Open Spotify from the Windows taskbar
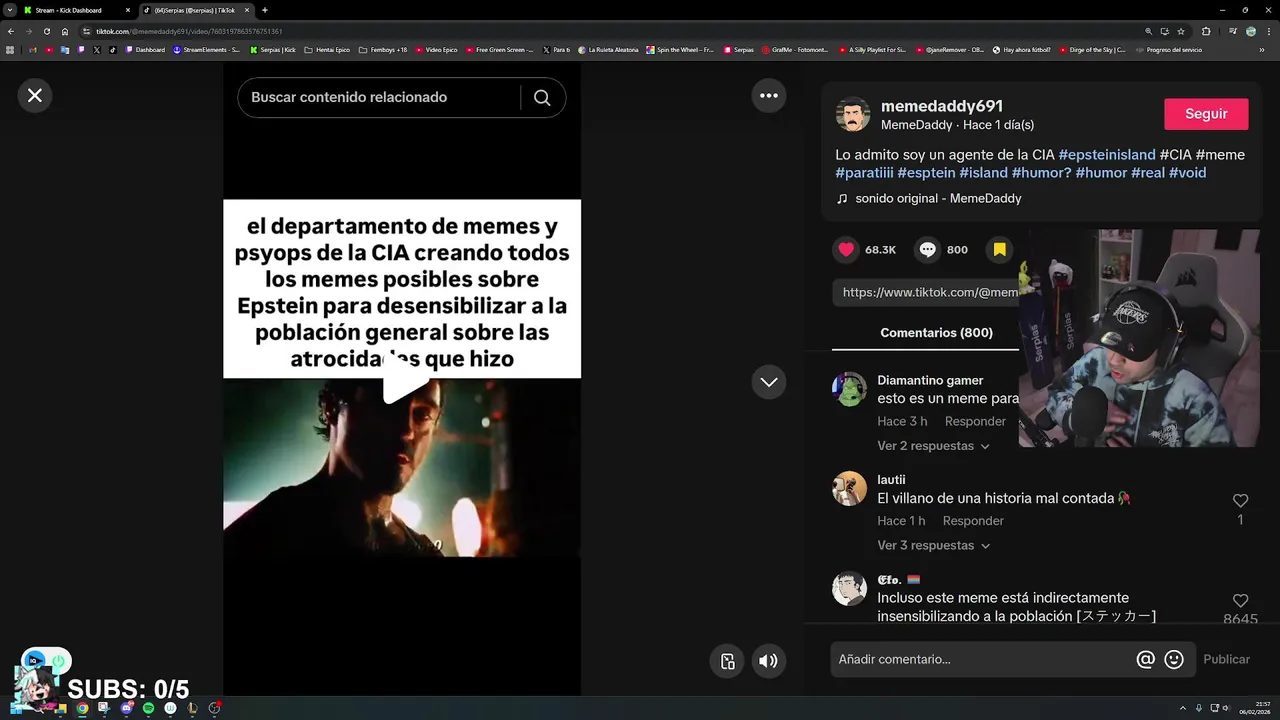Image resolution: width=1280 pixels, height=720 pixels. (x=148, y=708)
